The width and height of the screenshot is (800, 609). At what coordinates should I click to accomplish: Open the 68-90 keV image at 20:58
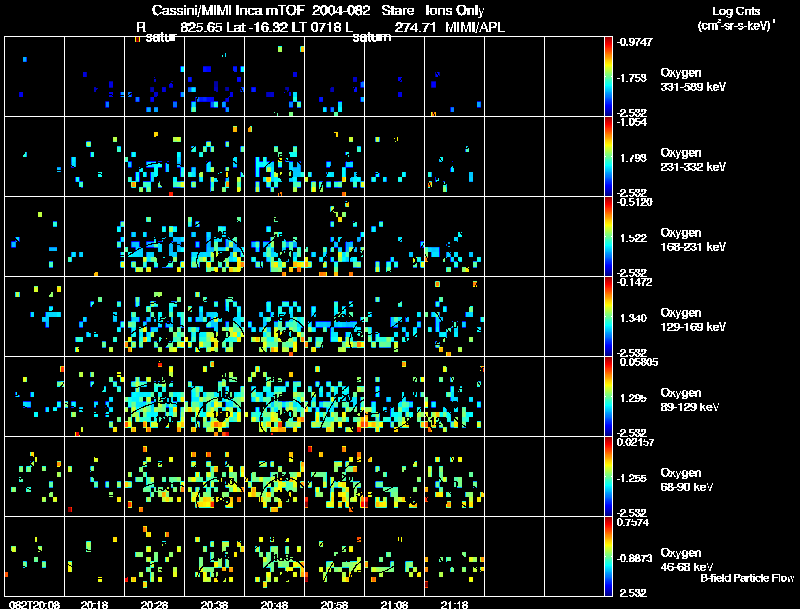[x=335, y=476]
